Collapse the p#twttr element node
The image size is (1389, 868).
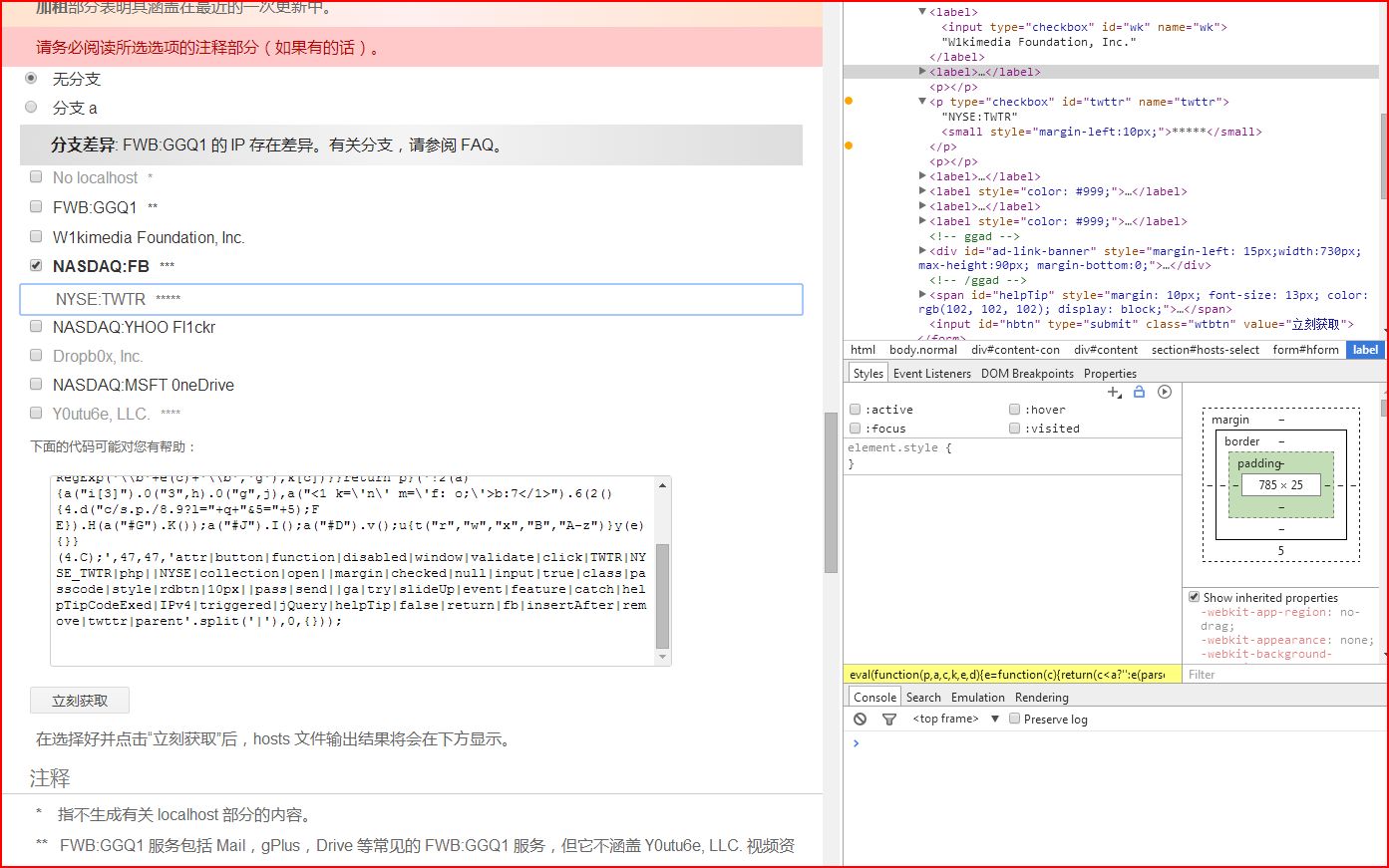(x=922, y=102)
